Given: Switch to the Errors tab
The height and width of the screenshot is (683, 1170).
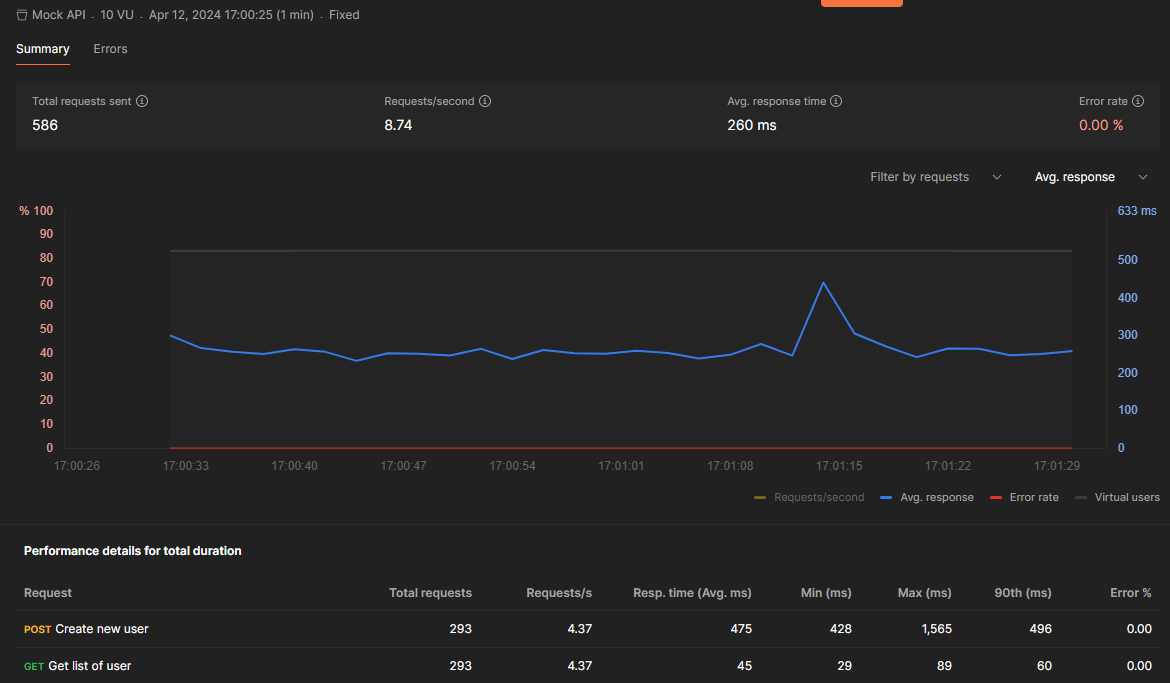Looking at the screenshot, I should [110, 48].
